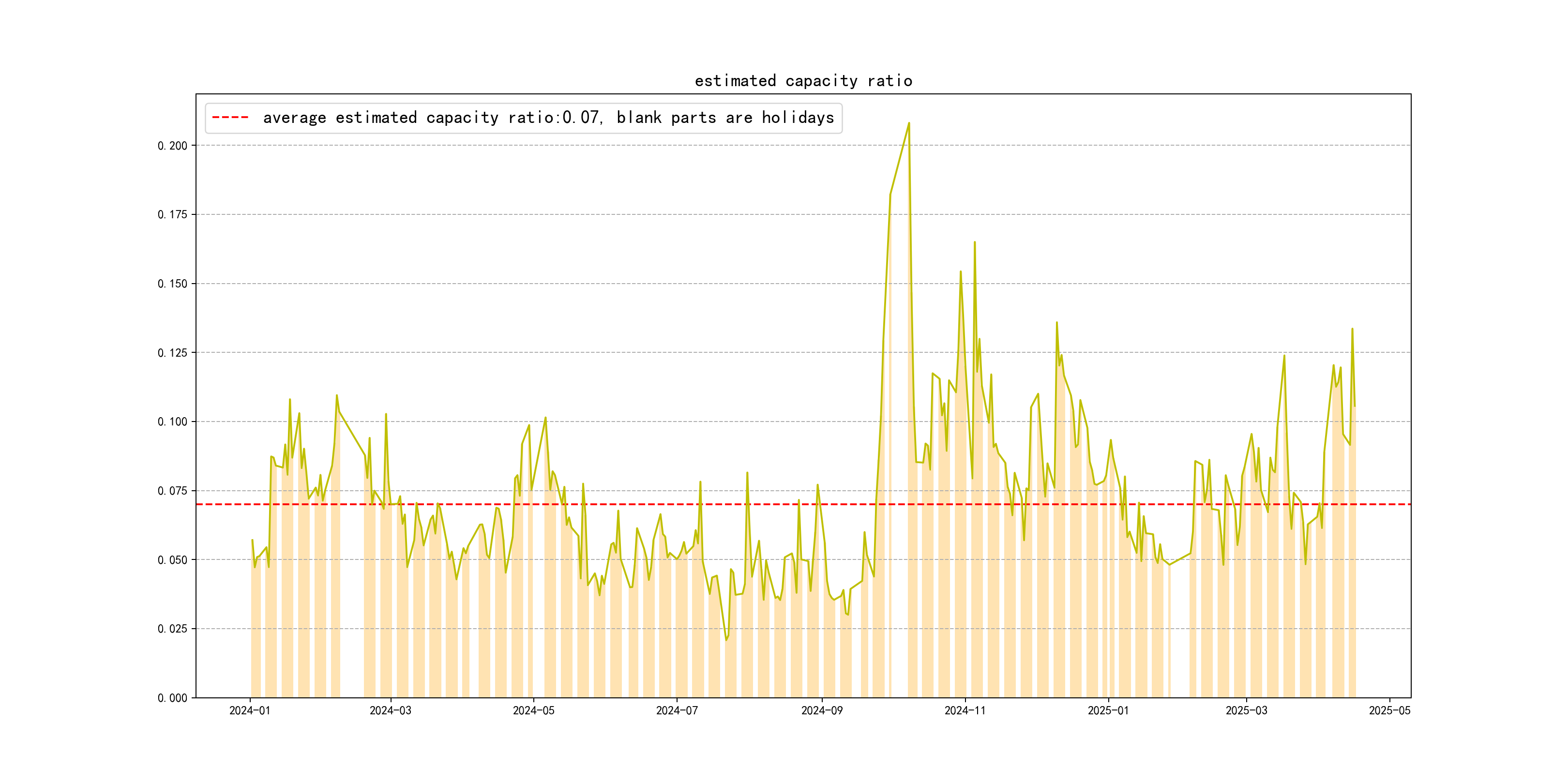Image resolution: width=1568 pixels, height=784 pixels.
Task: Click the 2024-09 x-axis label
Action: (822, 710)
